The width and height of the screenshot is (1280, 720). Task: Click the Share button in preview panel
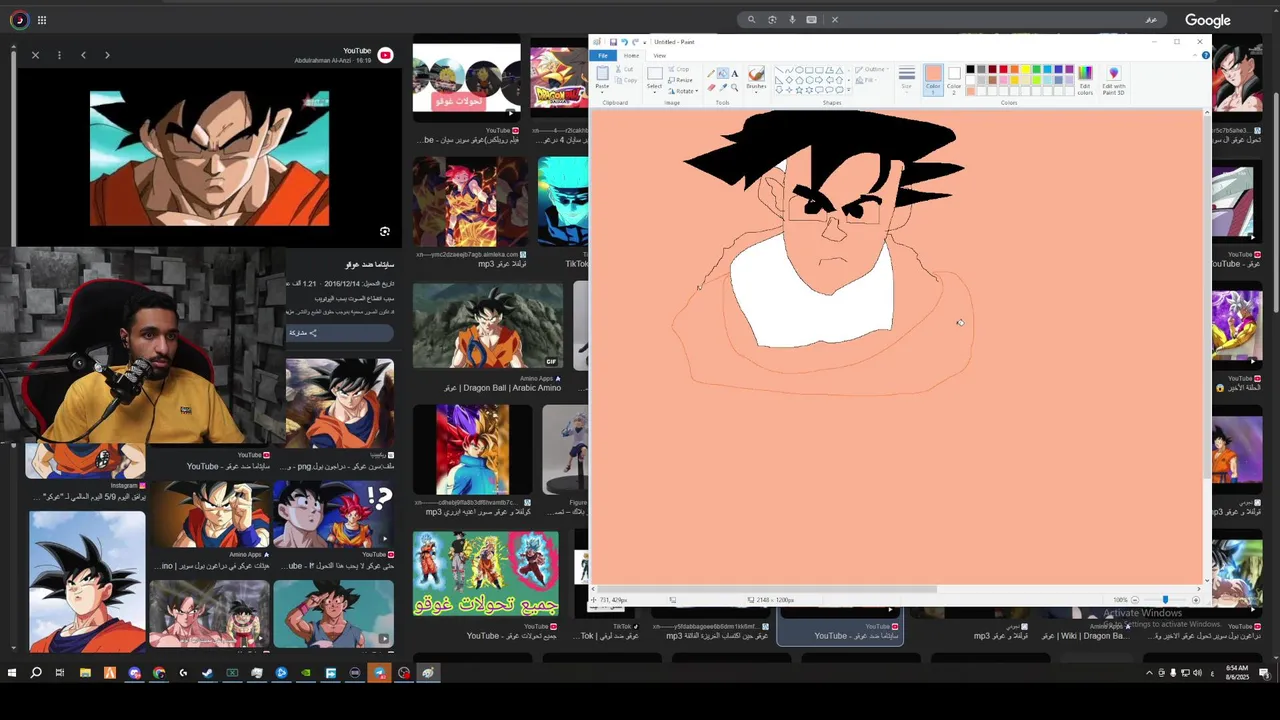point(339,333)
